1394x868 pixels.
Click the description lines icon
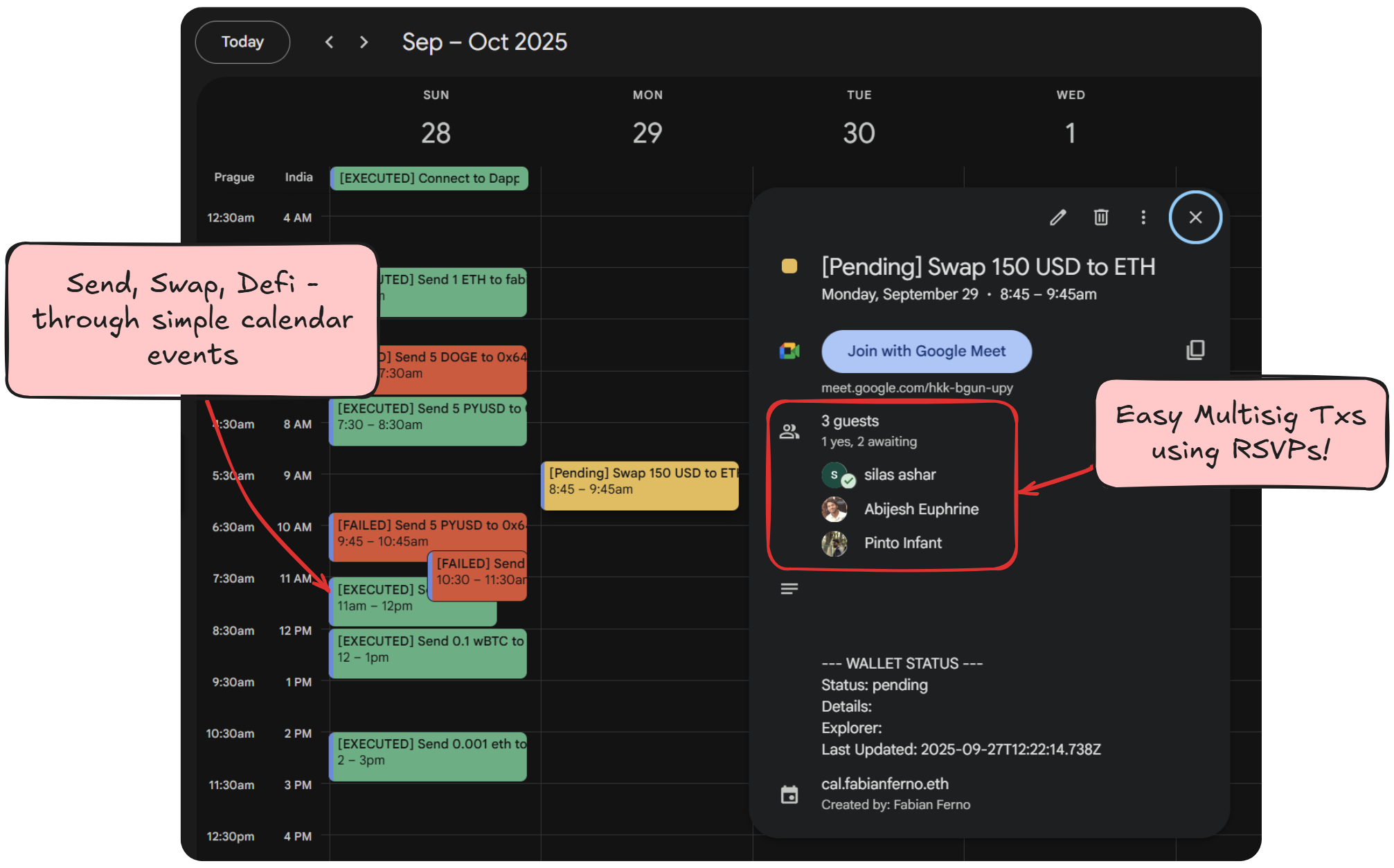(x=789, y=589)
